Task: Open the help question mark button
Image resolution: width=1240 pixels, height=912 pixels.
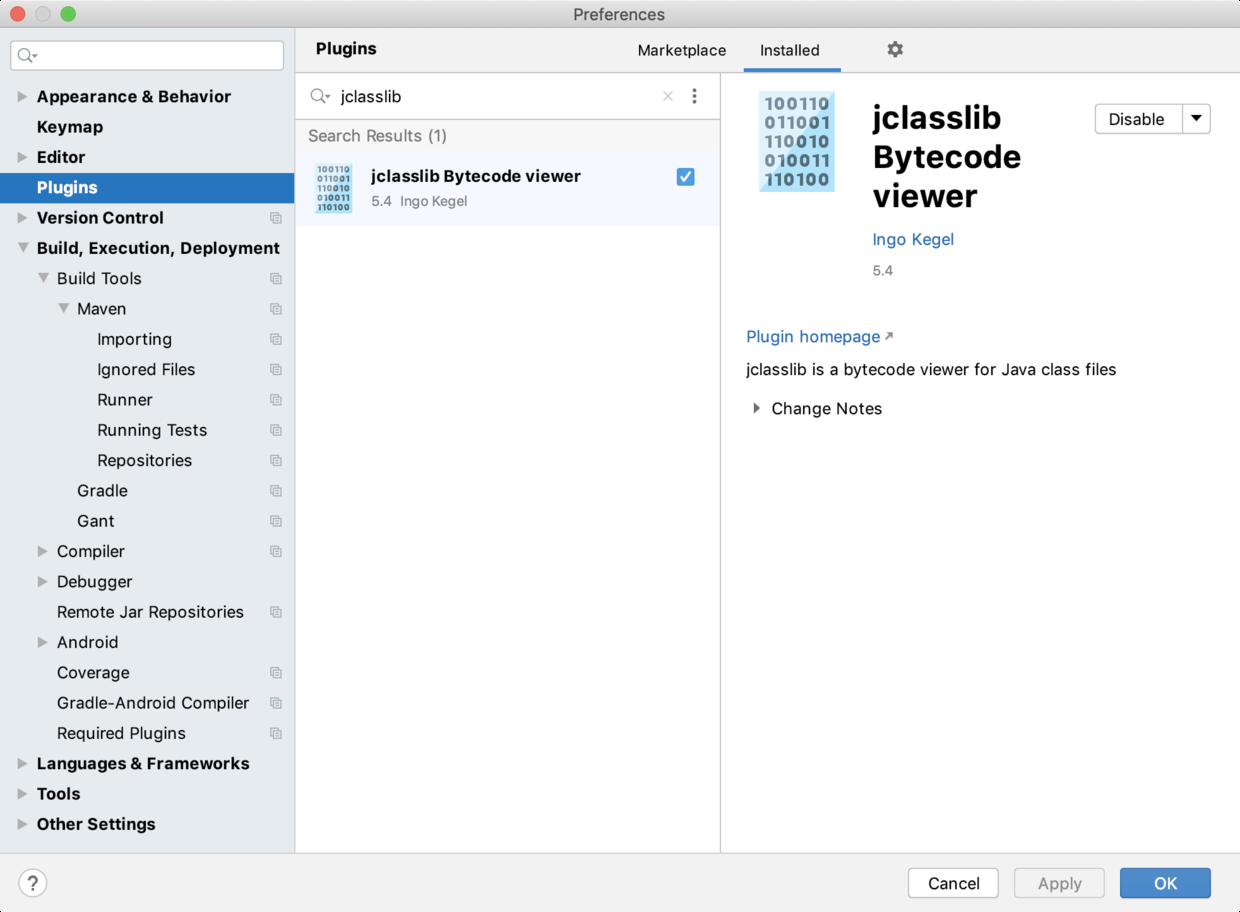Action: pyautogui.click(x=33, y=883)
